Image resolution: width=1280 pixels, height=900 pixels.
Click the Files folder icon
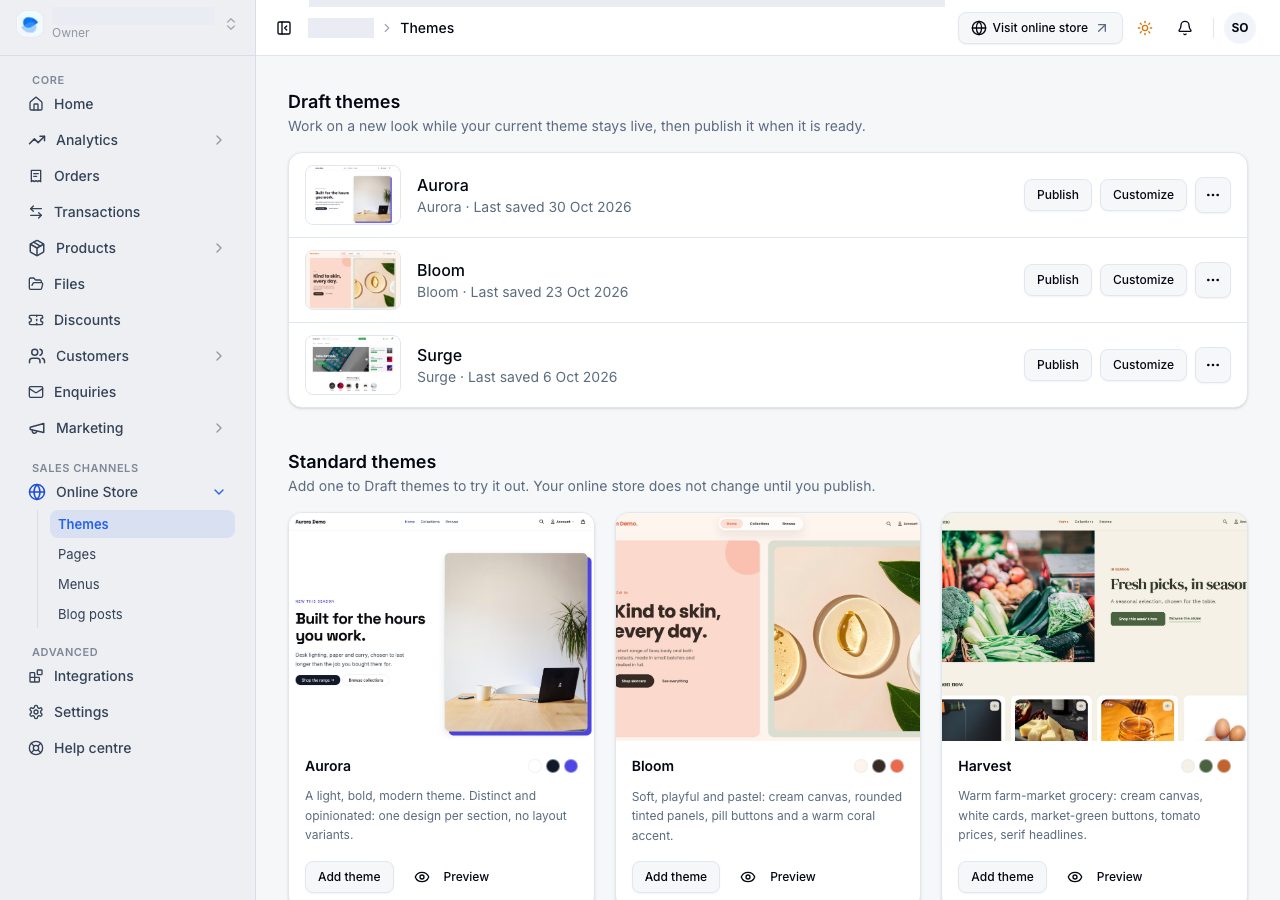(37, 284)
